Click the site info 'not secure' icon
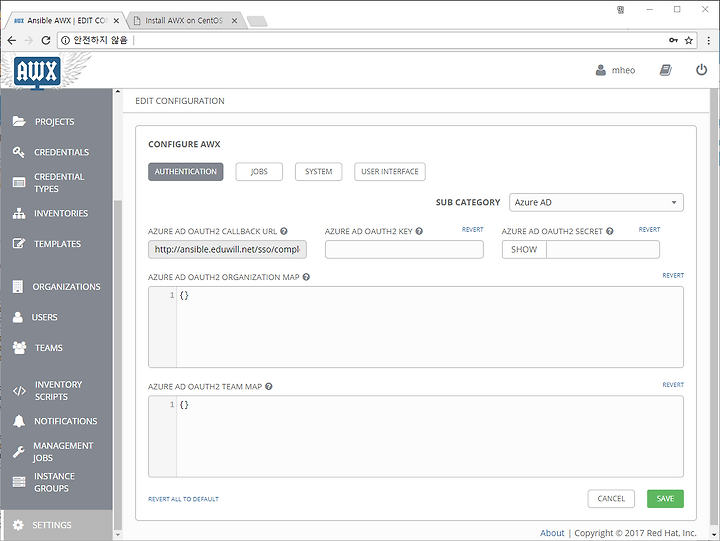This screenshot has height=541, width=720. (65, 40)
